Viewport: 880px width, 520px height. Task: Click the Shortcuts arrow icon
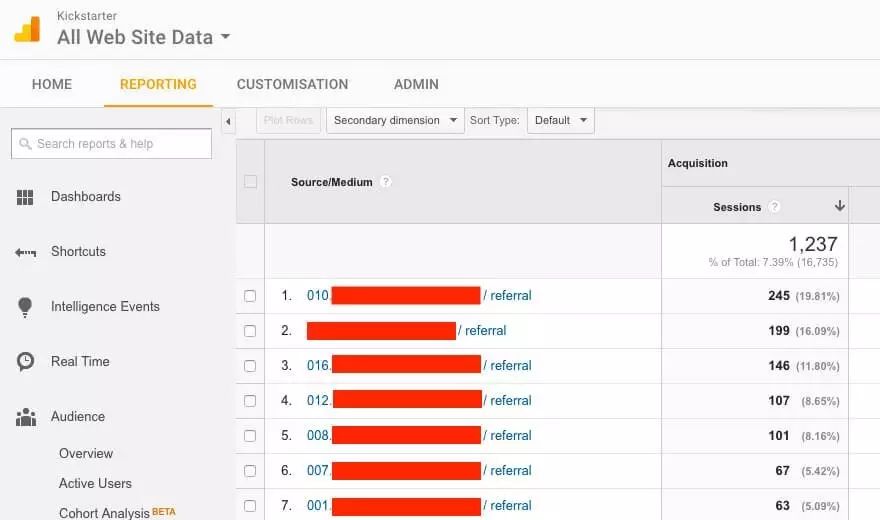(25, 252)
